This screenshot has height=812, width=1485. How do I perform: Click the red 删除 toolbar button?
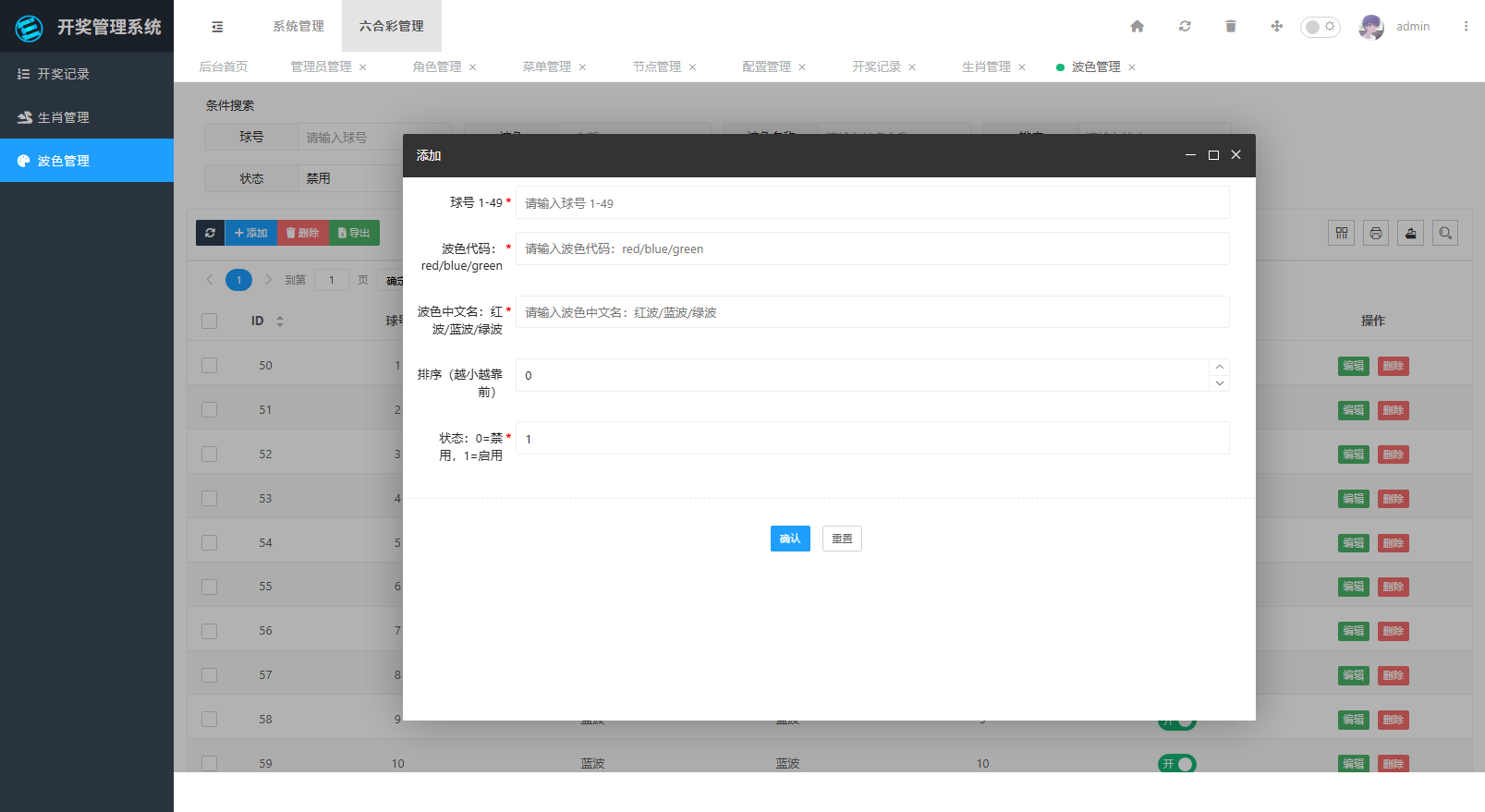(302, 233)
